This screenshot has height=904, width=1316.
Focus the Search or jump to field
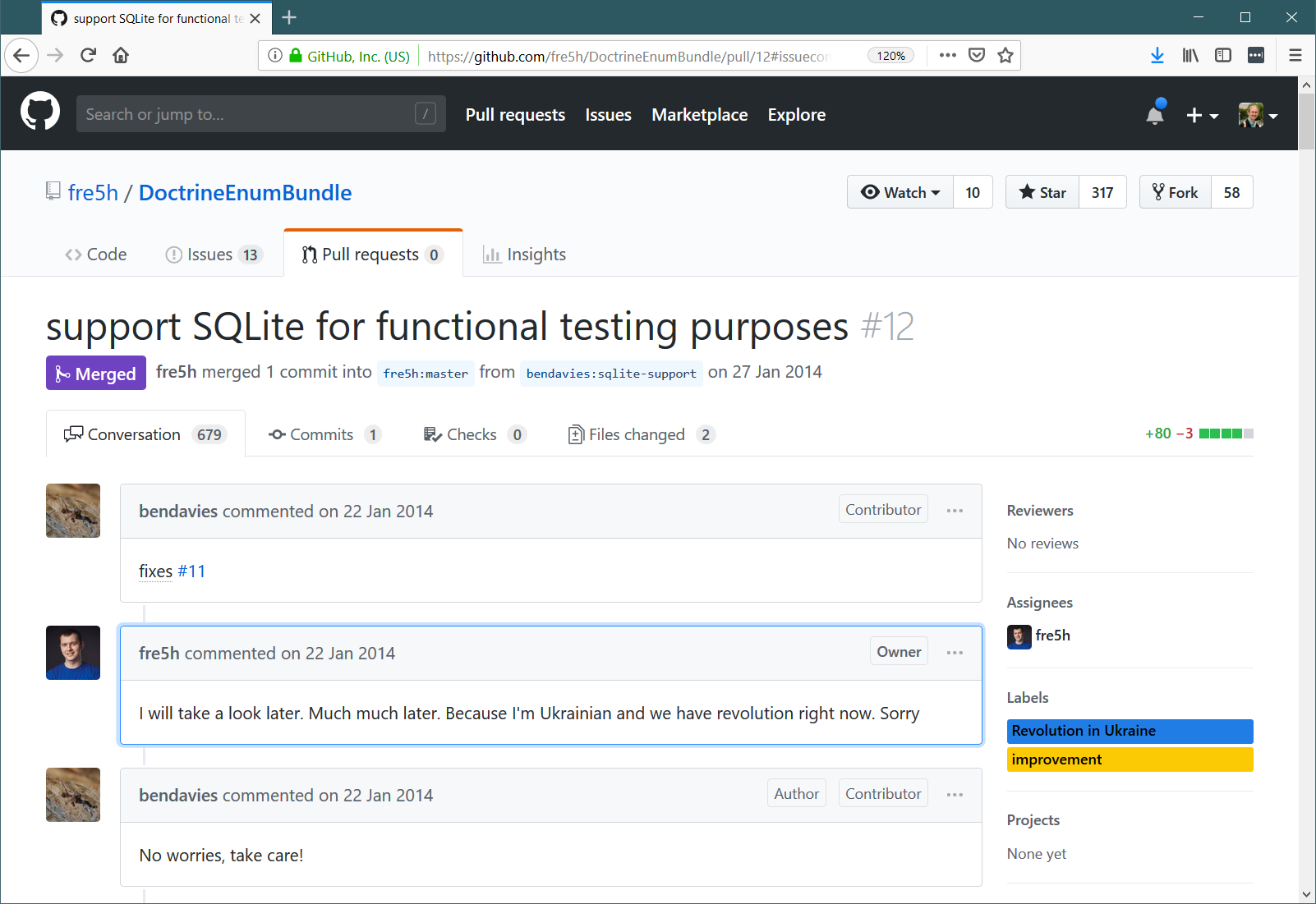click(x=261, y=114)
